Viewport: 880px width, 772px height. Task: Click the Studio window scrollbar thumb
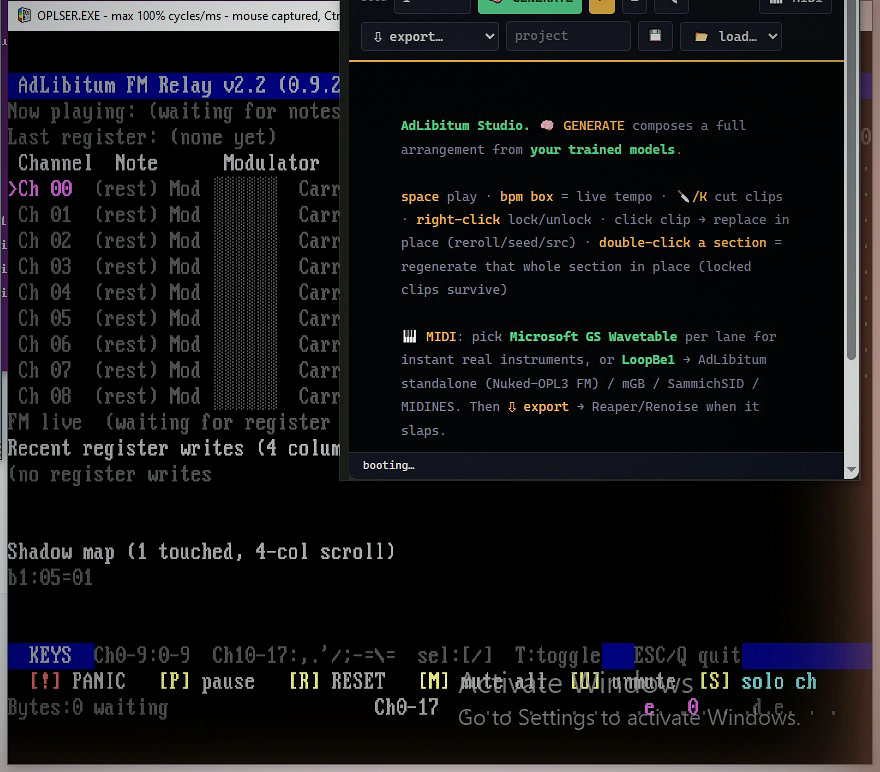click(x=851, y=180)
